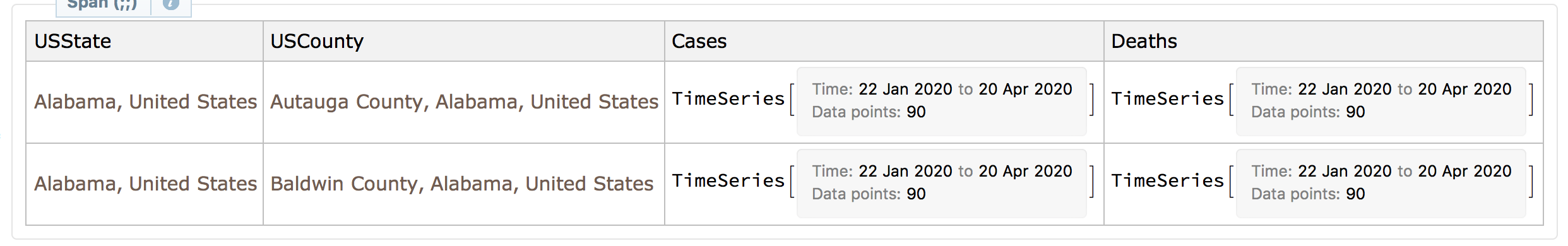1568x246 pixels.
Task: Click TimeSeries text in Baldwin Deaths cell
Action: click(x=1167, y=181)
